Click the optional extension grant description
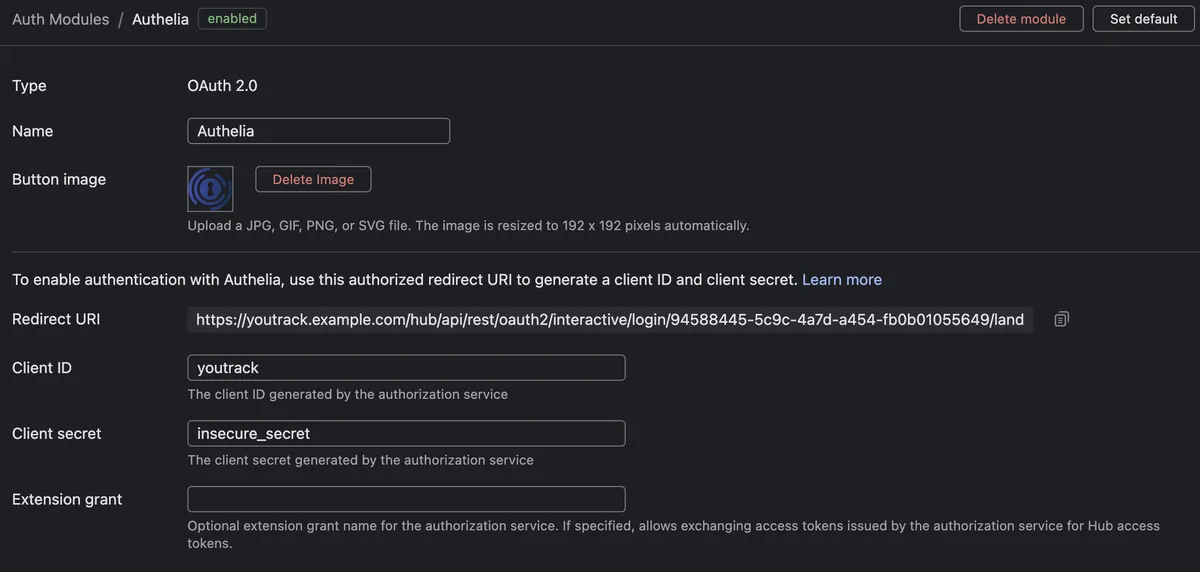 (x=674, y=534)
